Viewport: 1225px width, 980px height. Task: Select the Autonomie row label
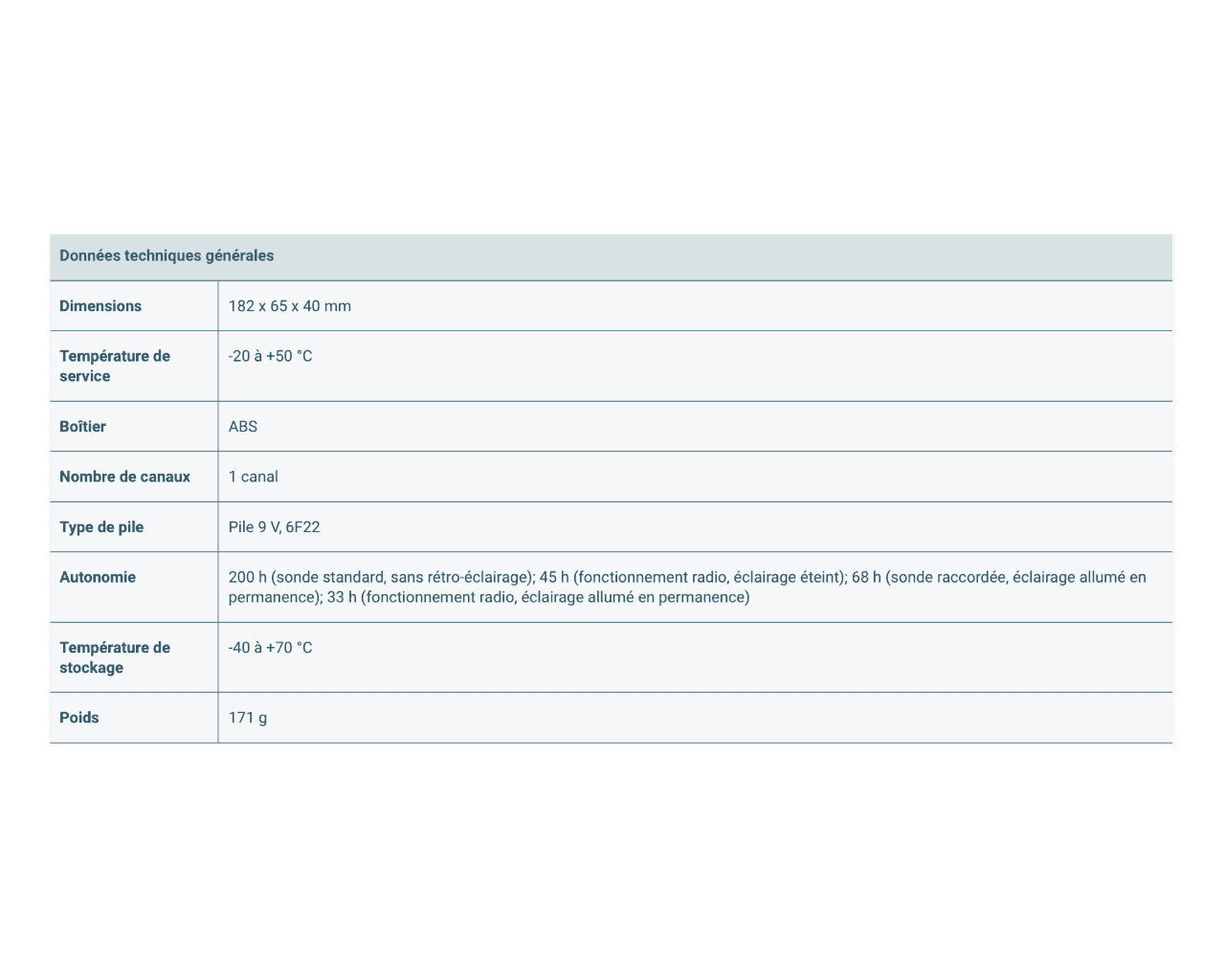[98, 577]
